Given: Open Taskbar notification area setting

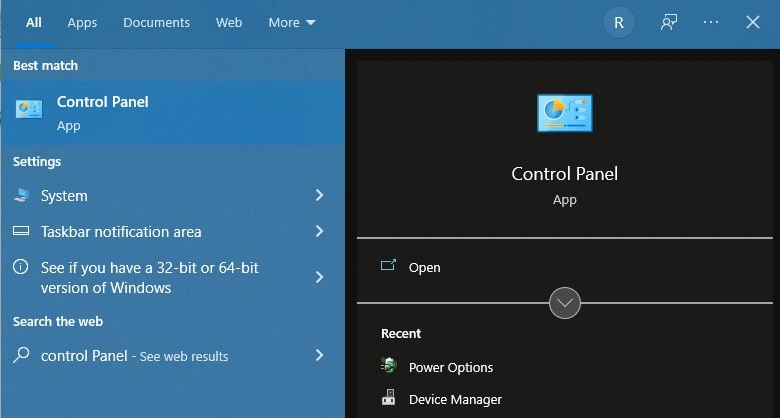Looking at the screenshot, I should pos(173,231).
